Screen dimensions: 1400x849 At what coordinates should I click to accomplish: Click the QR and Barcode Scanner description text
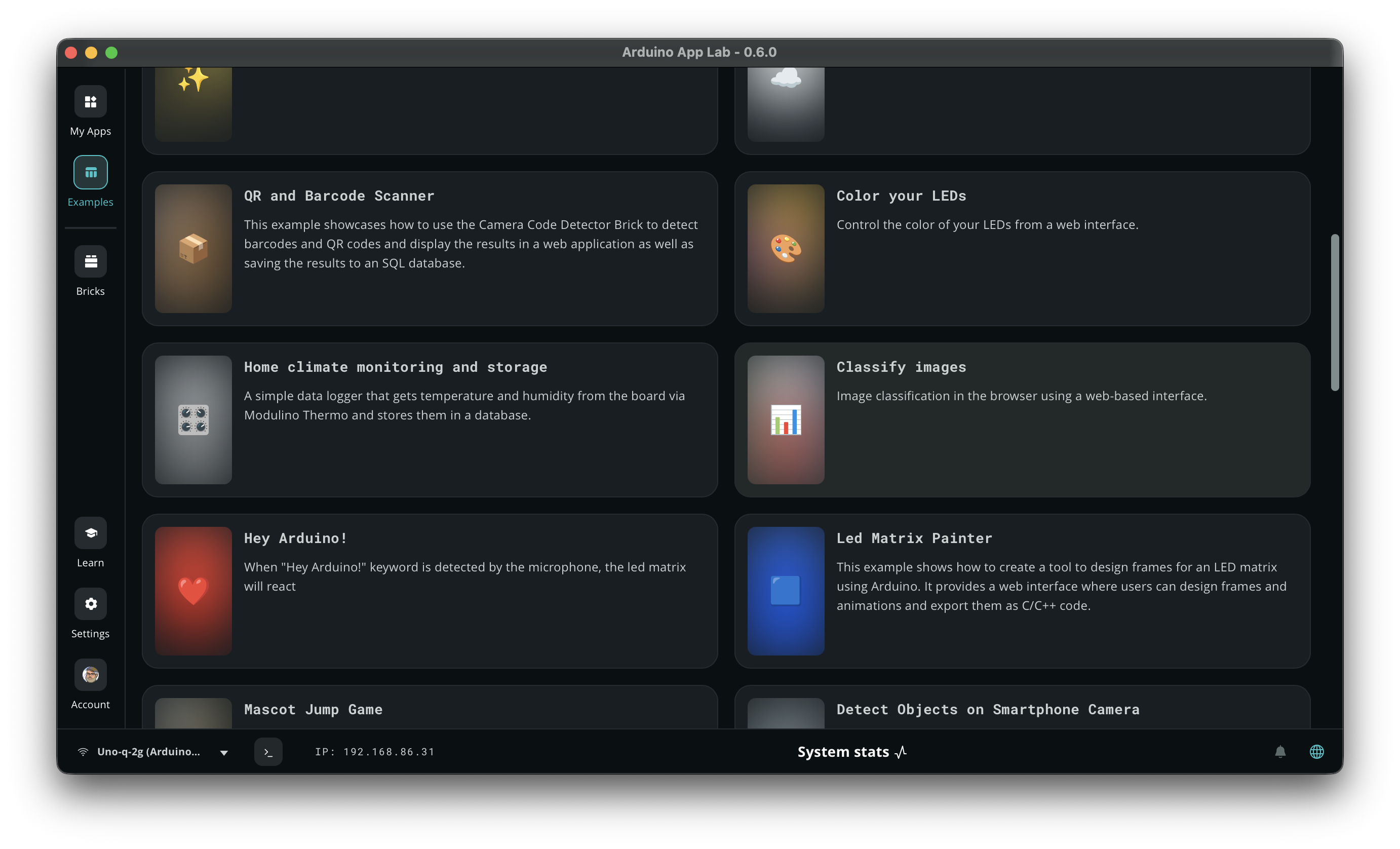point(471,244)
